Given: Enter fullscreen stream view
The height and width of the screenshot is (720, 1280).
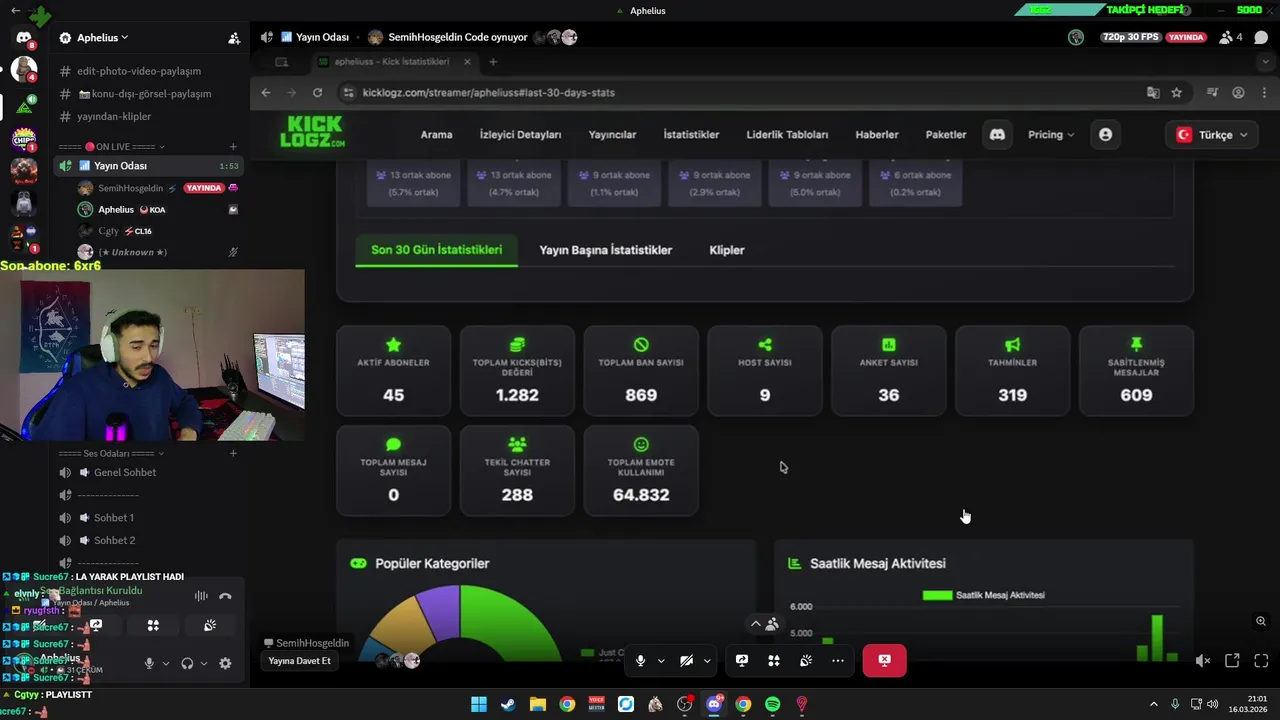Looking at the screenshot, I should 1261,661.
